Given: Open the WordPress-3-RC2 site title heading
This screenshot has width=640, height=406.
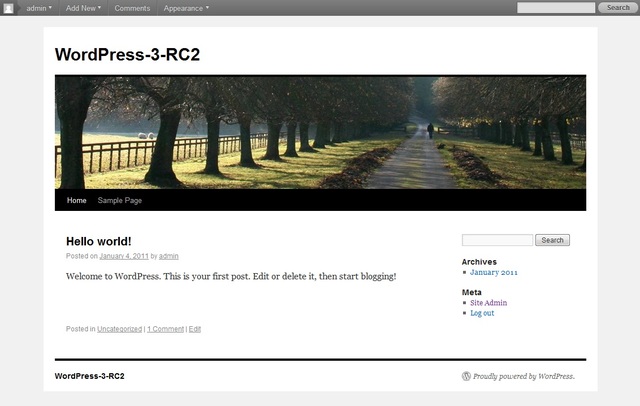Looking at the screenshot, I should (x=127, y=55).
